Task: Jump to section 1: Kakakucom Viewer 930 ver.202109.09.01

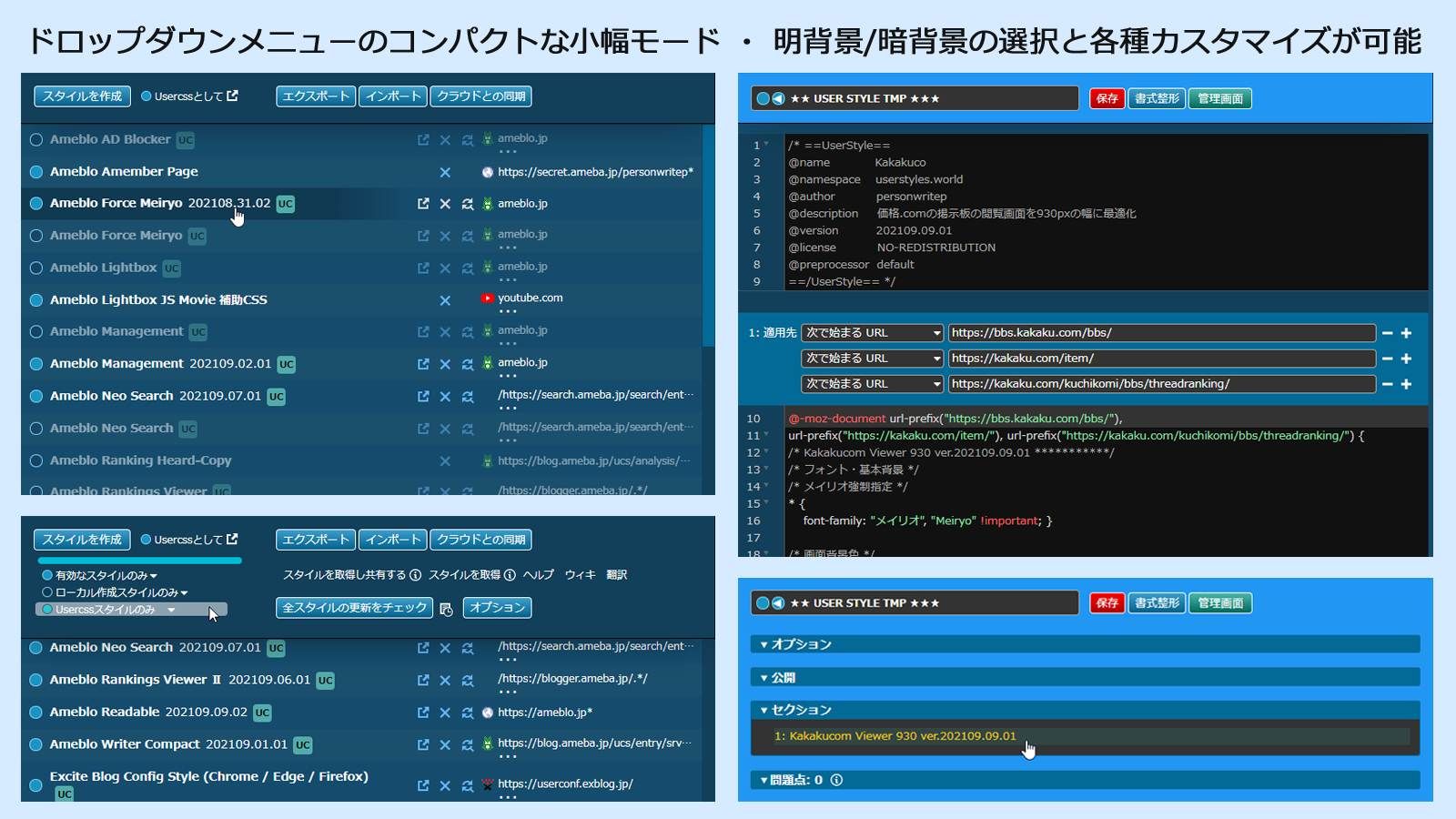Action: point(895,736)
